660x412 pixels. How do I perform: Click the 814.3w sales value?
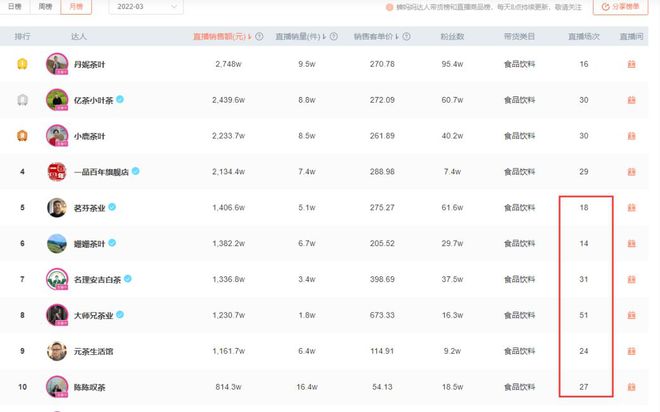click(x=229, y=387)
